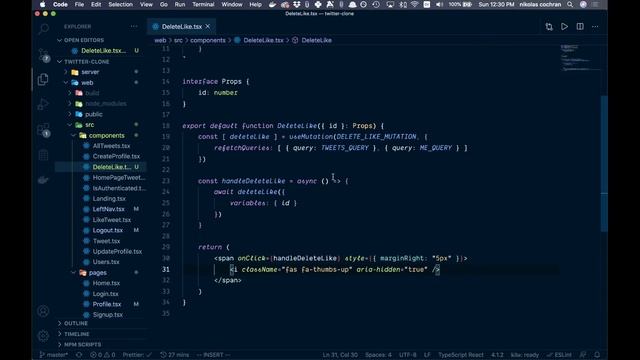This screenshot has width=640, height=360.
Task: Click the Open Changes compare icon
Action: pos(549,27)
